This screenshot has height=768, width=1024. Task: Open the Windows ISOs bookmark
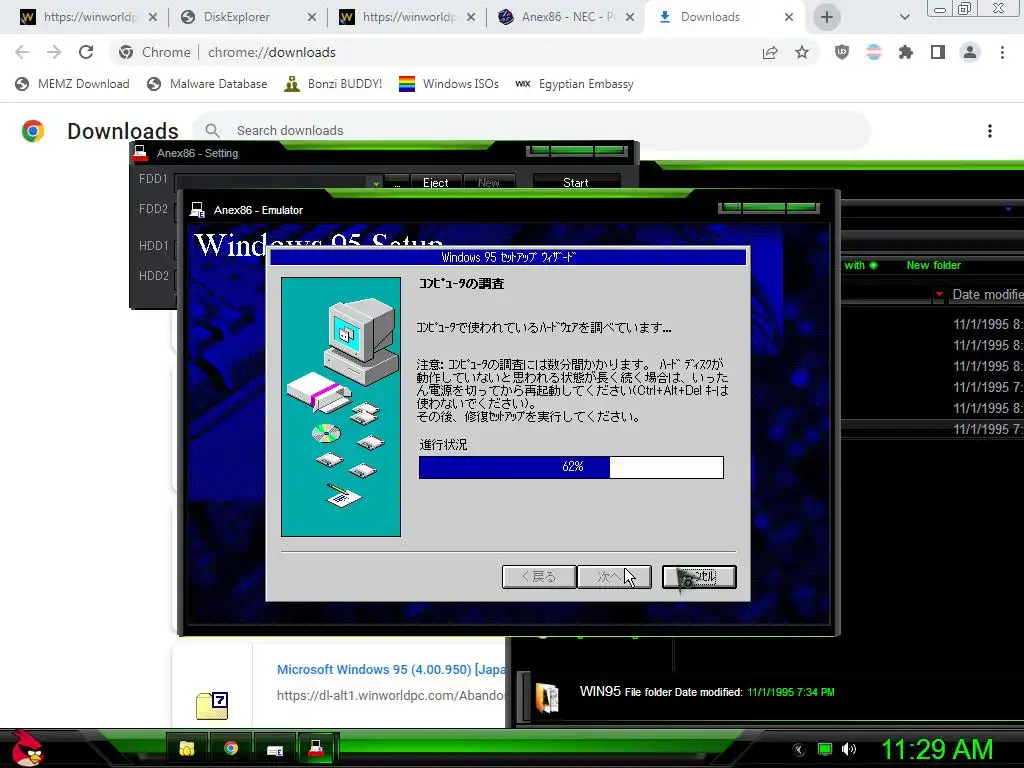click(x=449, y=84)
